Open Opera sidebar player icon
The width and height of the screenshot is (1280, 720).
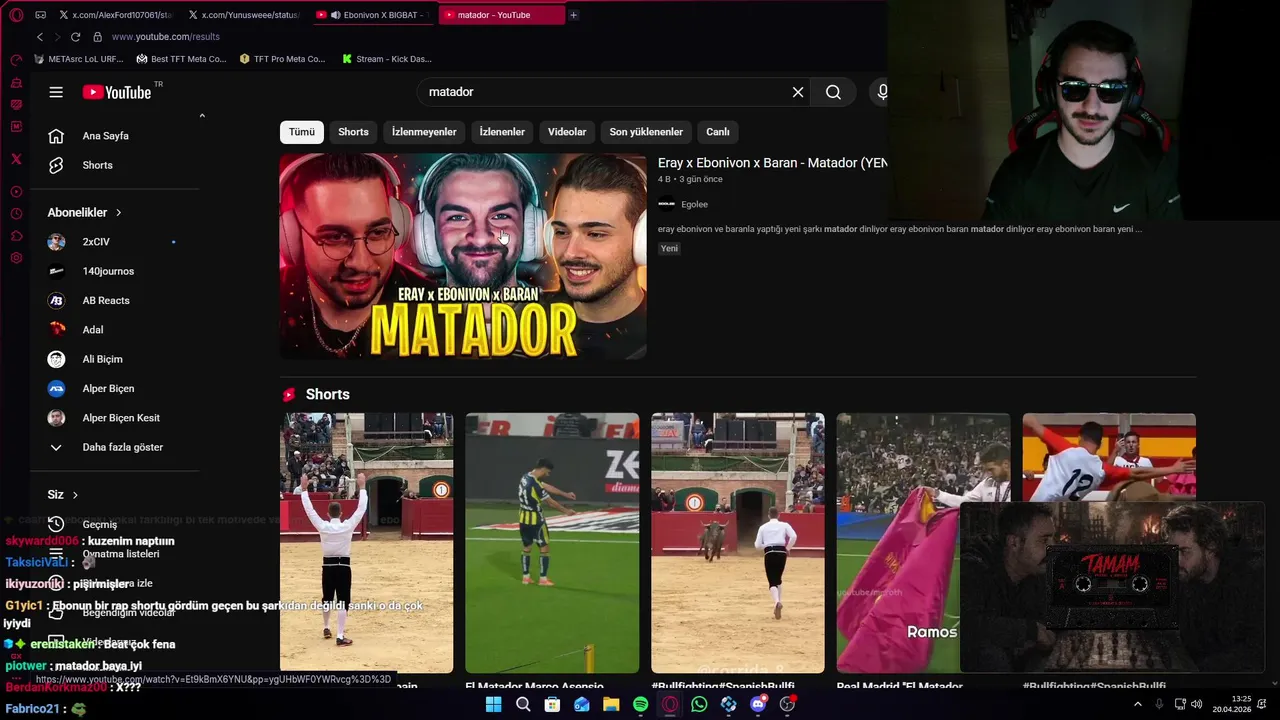pyautogui.click(x=16, y=191)
